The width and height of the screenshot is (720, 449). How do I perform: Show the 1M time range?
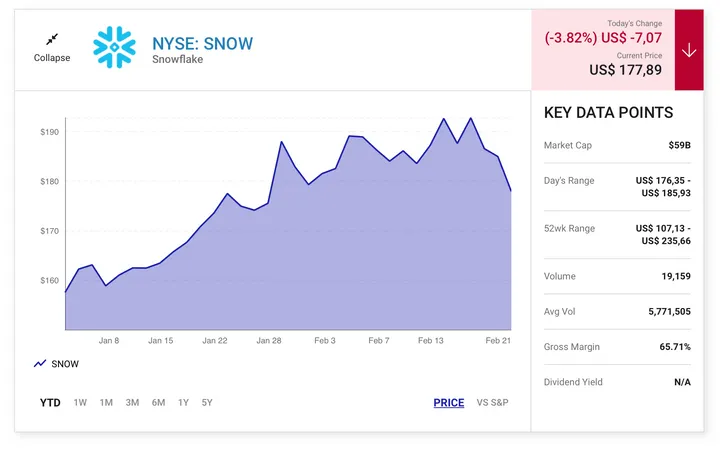click(x=106, y=403)
